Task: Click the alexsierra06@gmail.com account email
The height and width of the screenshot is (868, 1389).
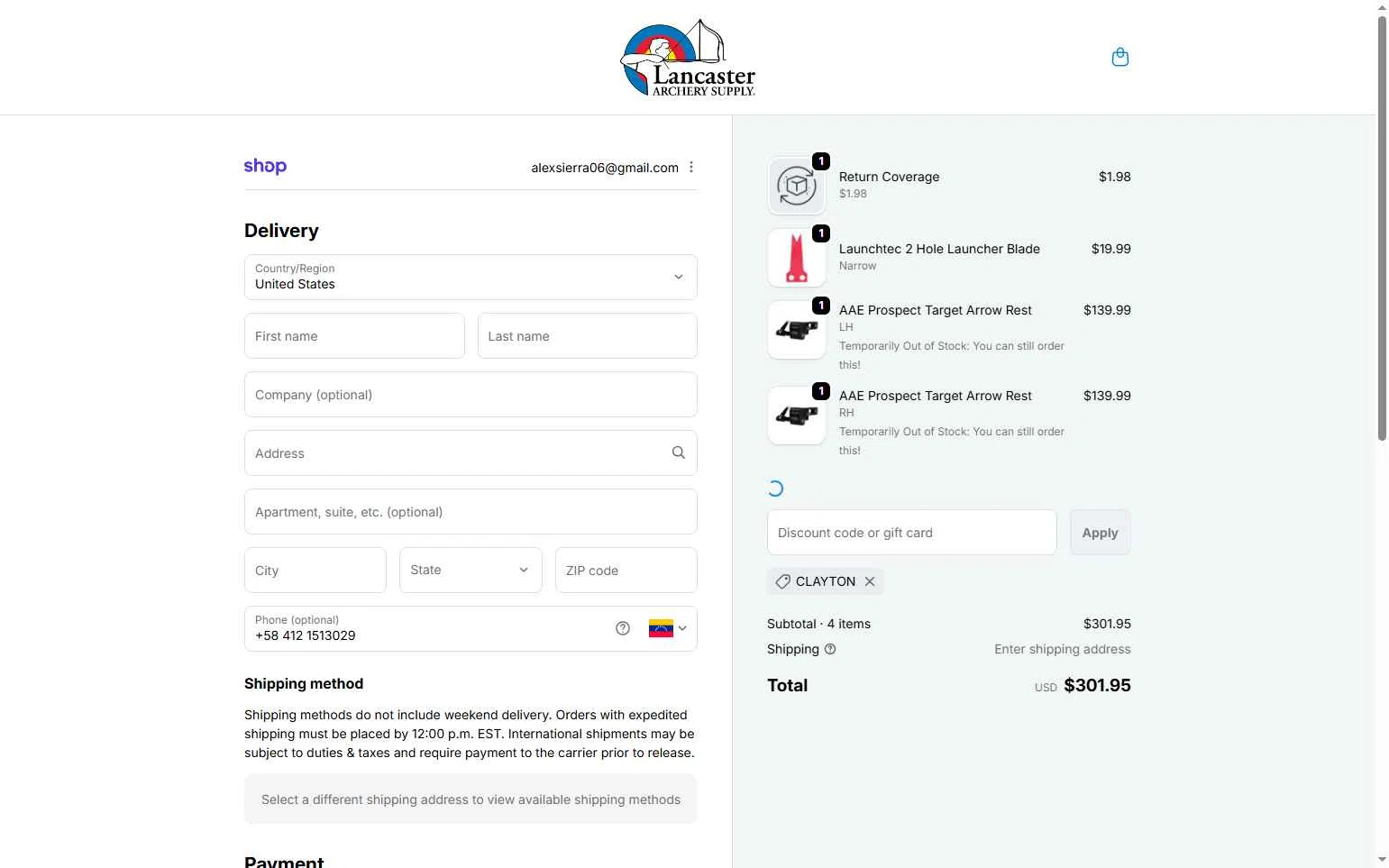Action: click(605, 168)
